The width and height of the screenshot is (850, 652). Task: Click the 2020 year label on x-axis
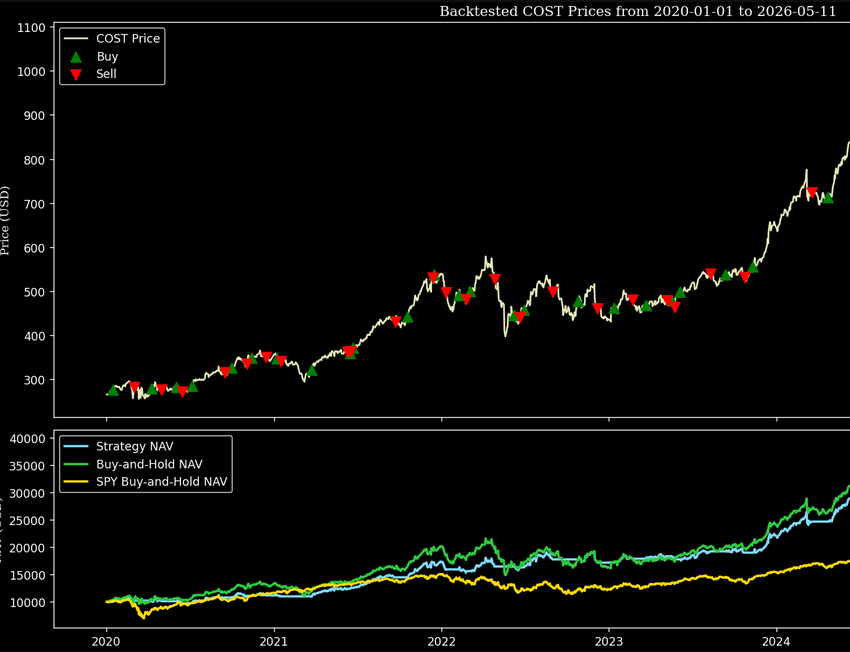pos(106,642)
